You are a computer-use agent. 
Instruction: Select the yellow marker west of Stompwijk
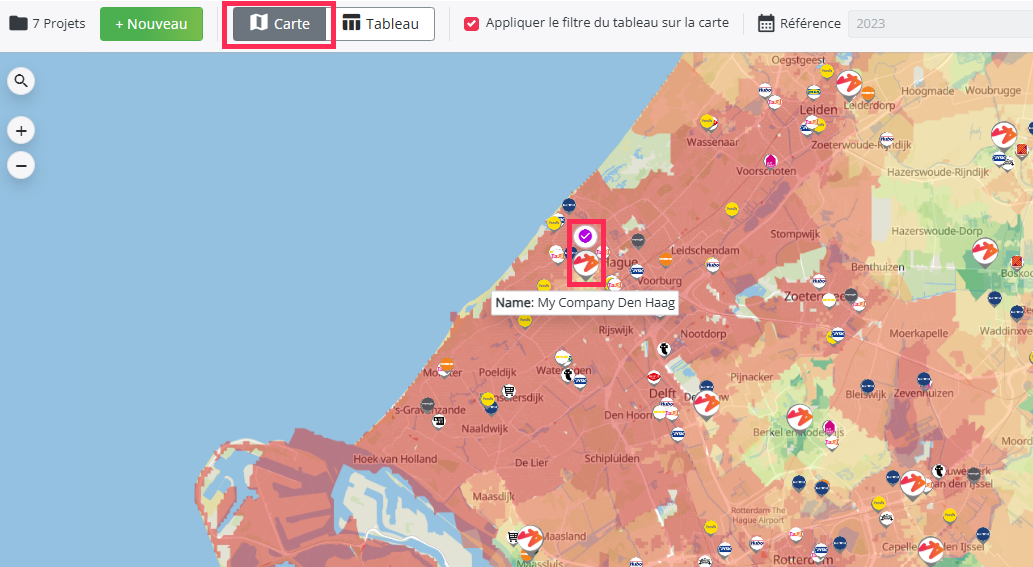(x=732, y=209)
